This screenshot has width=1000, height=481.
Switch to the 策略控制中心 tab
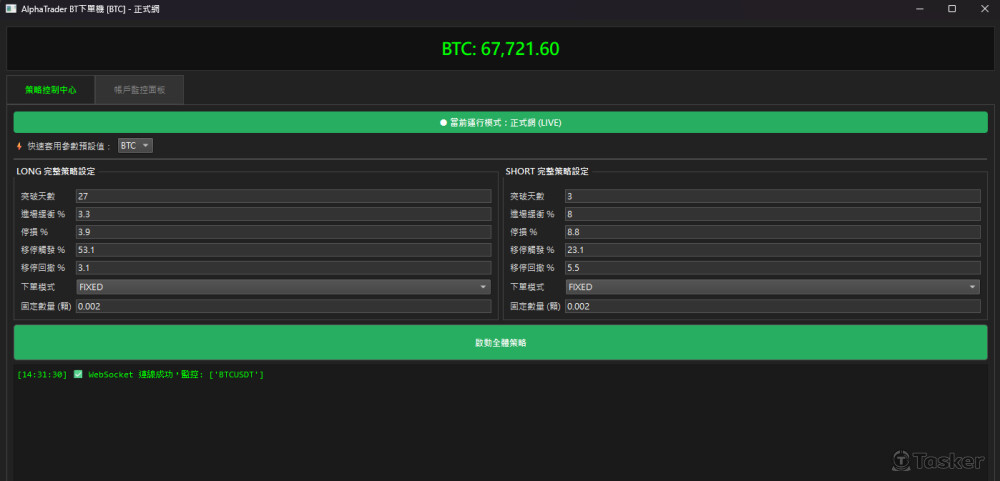point(51,90)
